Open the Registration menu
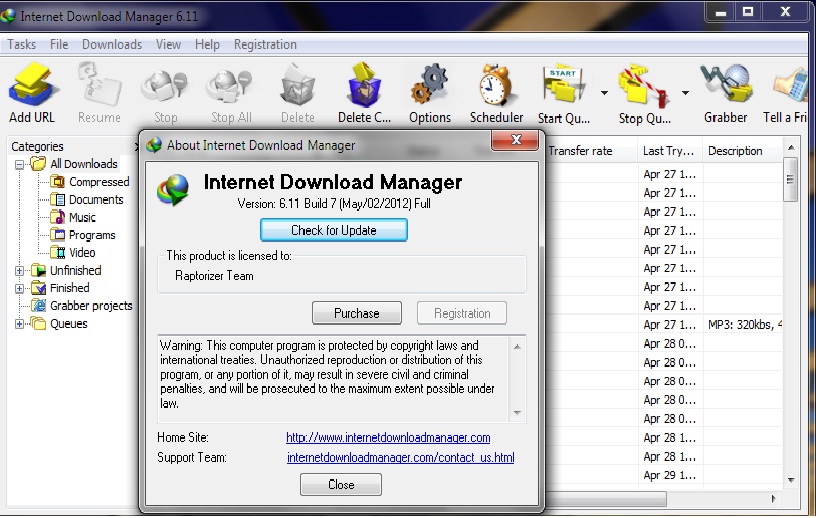 click(265, 44)
